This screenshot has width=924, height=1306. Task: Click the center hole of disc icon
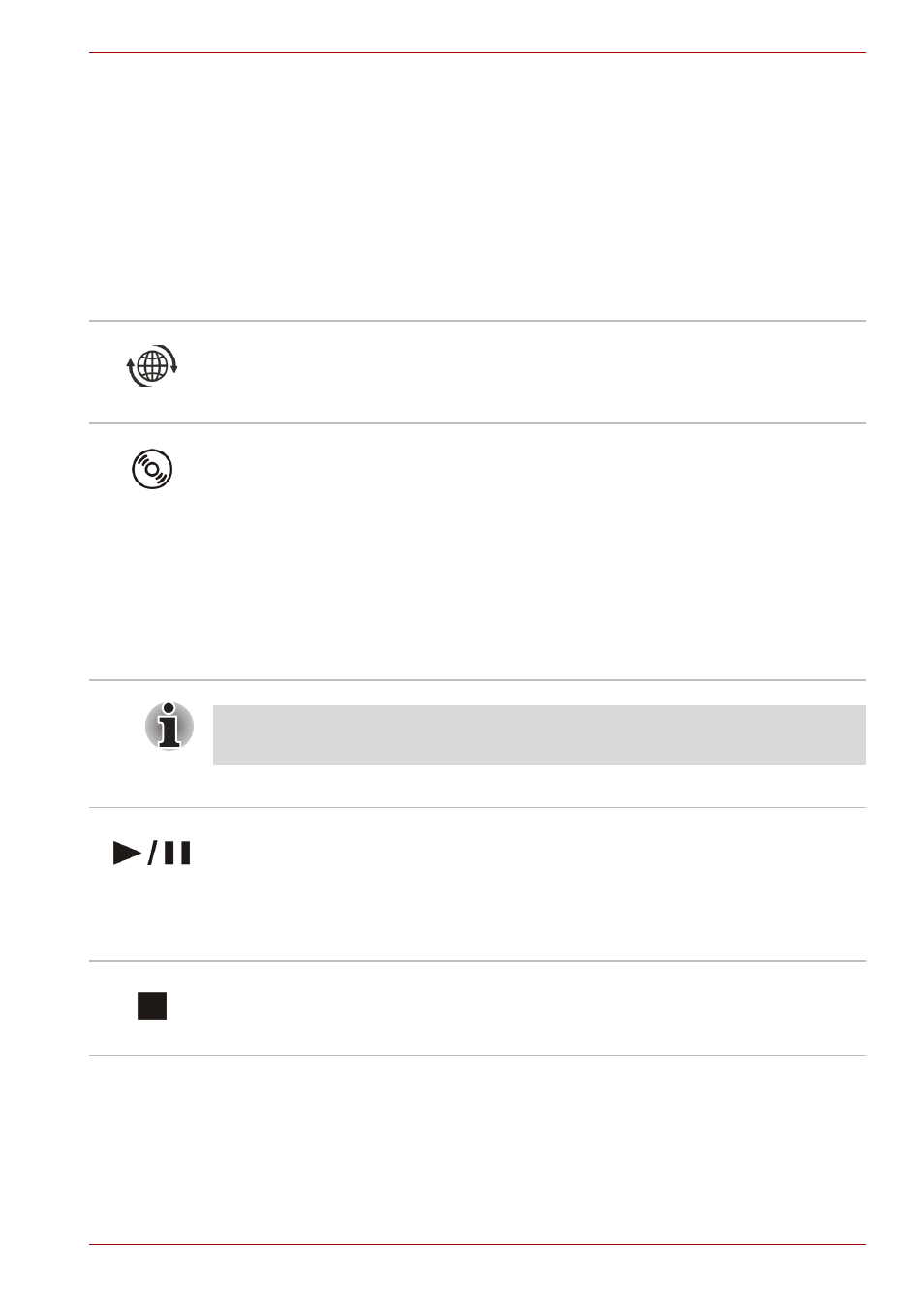pos(152,469)
